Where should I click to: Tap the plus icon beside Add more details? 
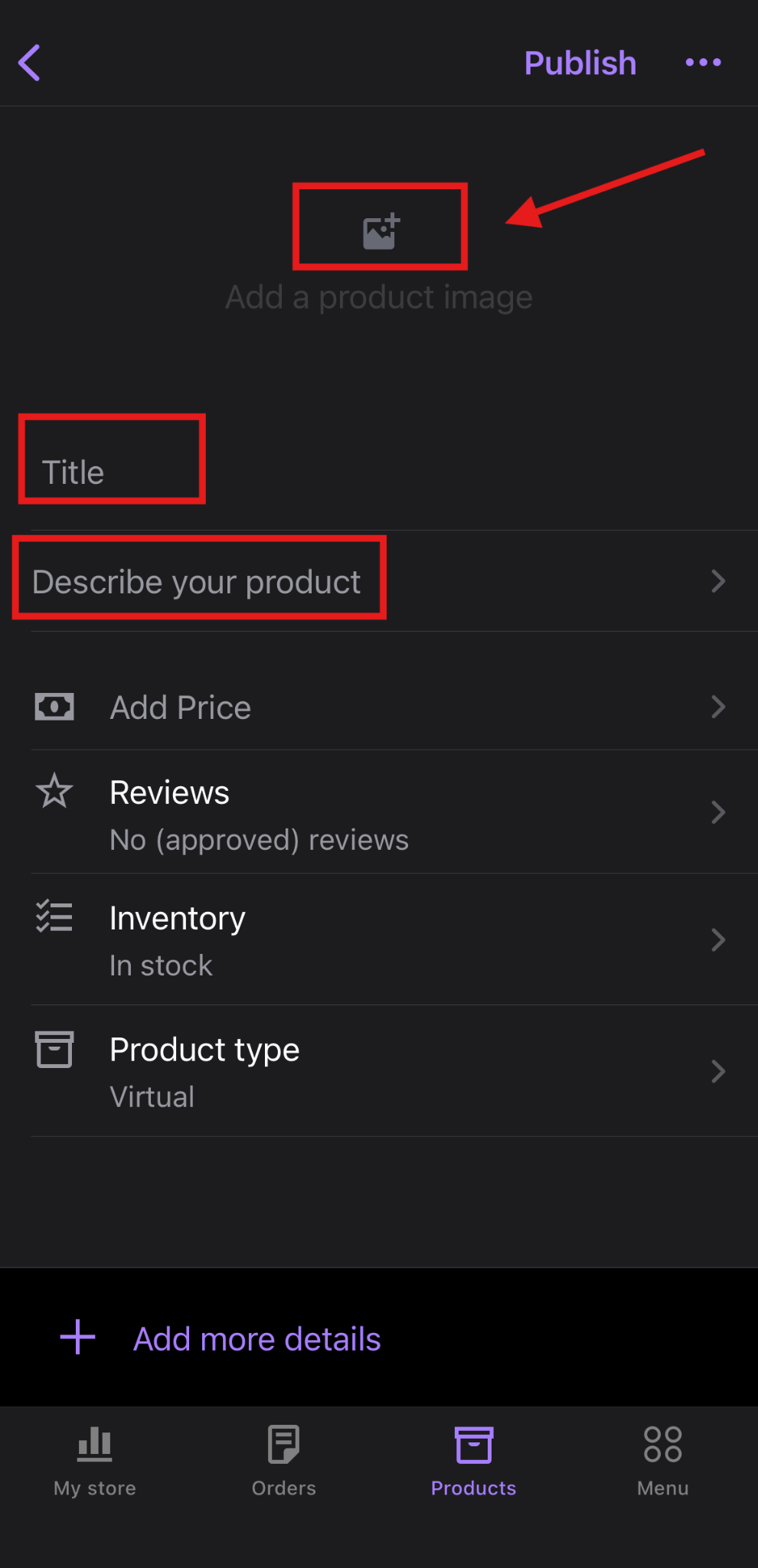pyautogui.click(x=78, y=1338)
